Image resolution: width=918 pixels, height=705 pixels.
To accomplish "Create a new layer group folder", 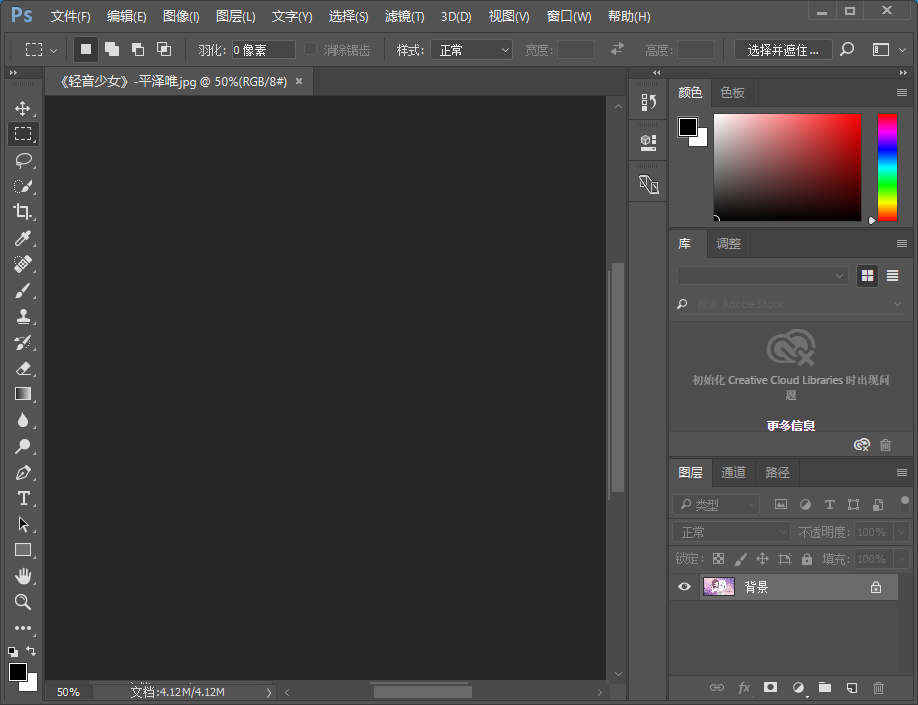I will coord(824,687).
